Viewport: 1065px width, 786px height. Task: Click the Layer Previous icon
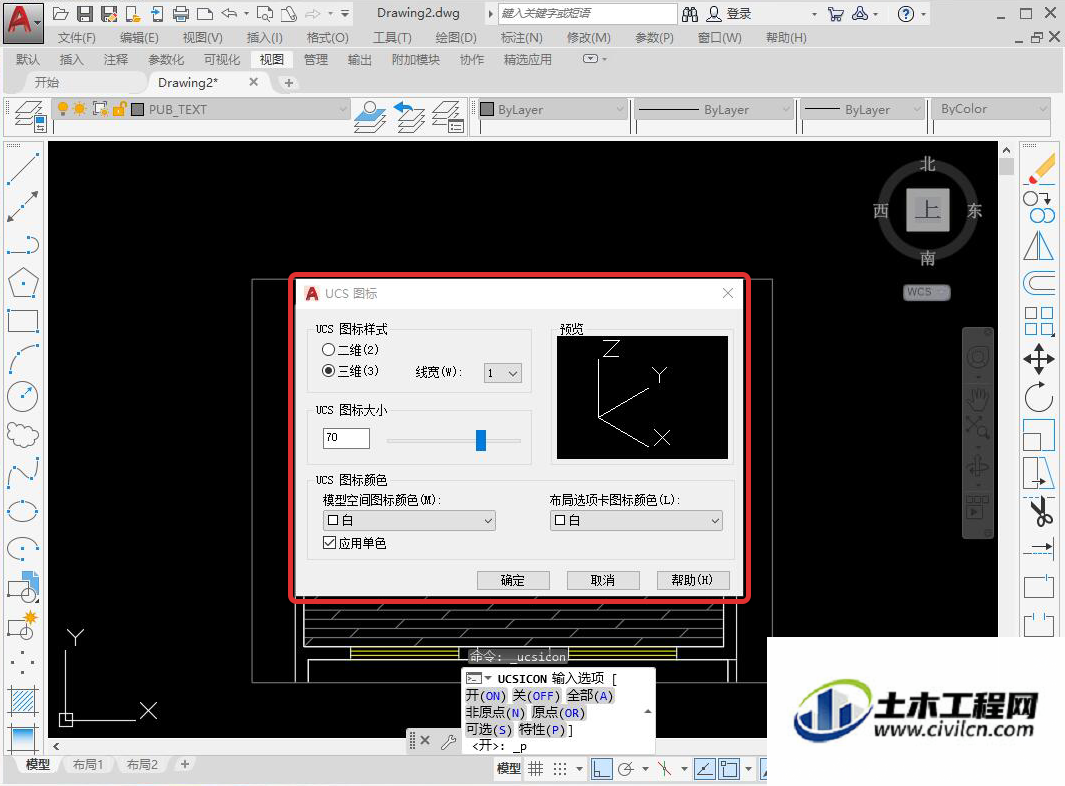409,116
